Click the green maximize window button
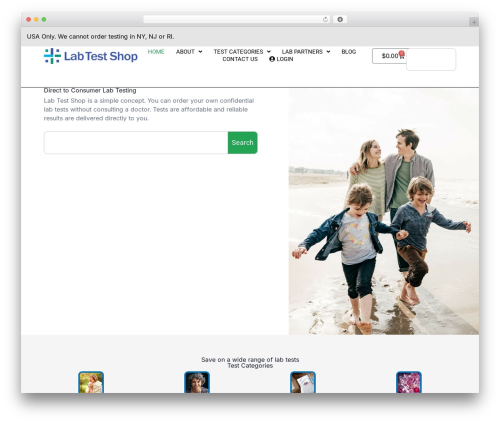500x423 pixels. [44, 20]
